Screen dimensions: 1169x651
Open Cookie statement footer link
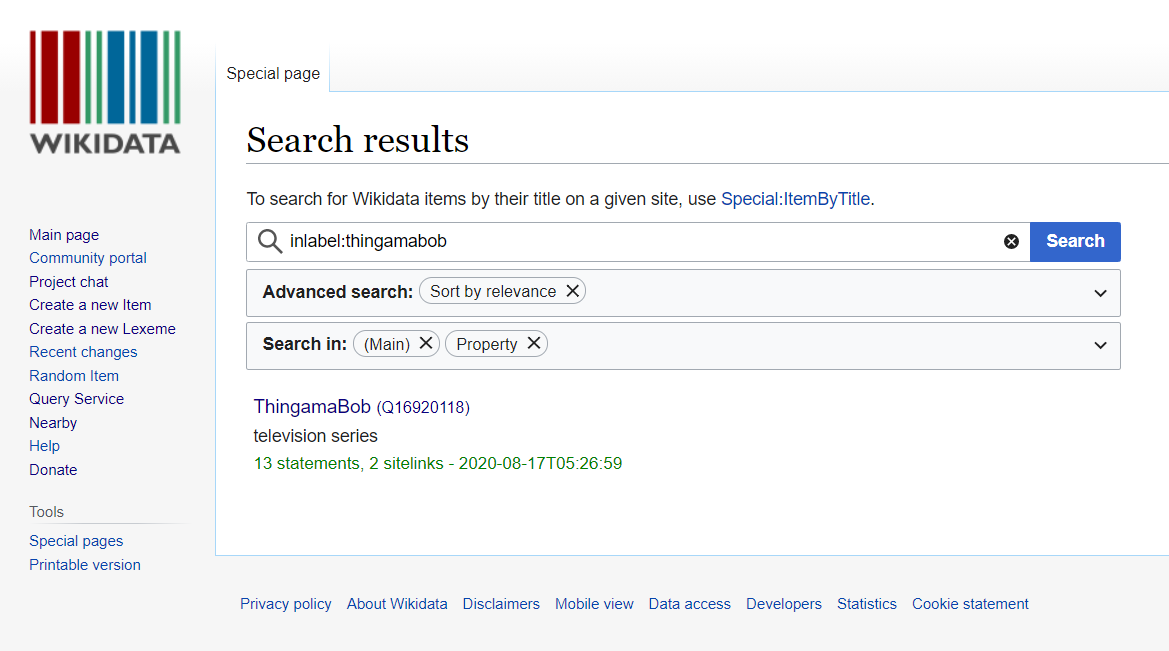pos(970,604)
